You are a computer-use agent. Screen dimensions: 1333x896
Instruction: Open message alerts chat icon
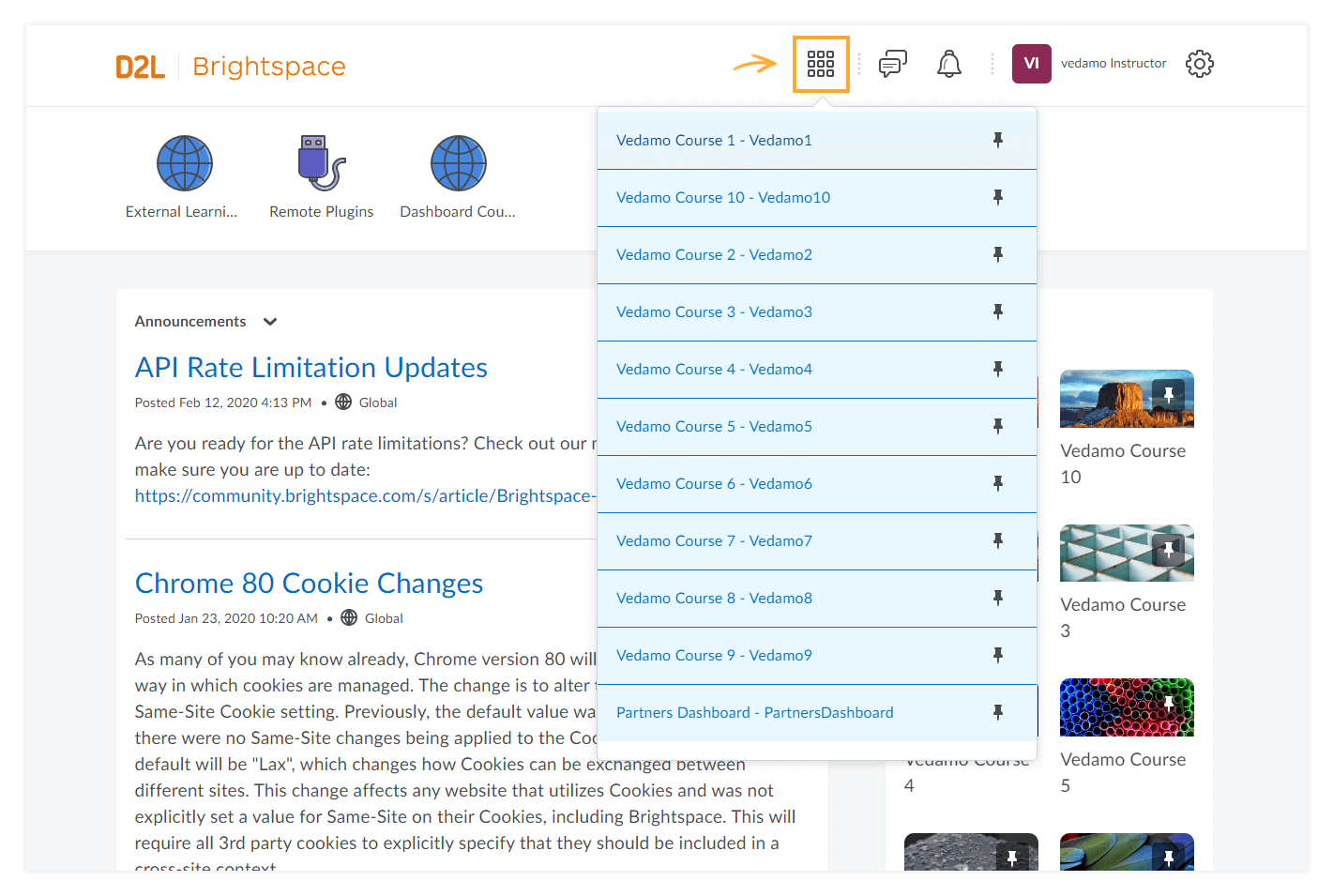coord(892,64)
